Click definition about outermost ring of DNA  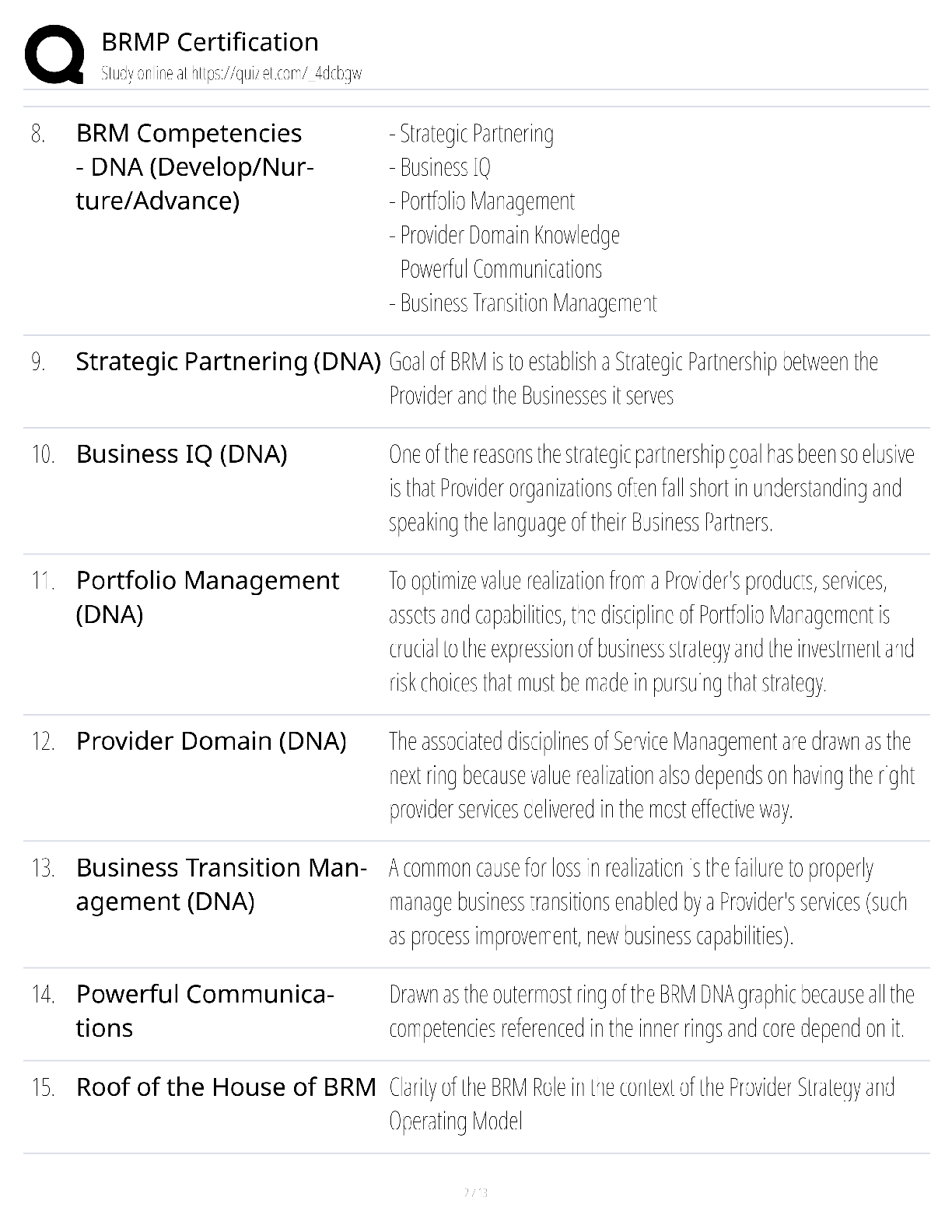coord(652,1011)
